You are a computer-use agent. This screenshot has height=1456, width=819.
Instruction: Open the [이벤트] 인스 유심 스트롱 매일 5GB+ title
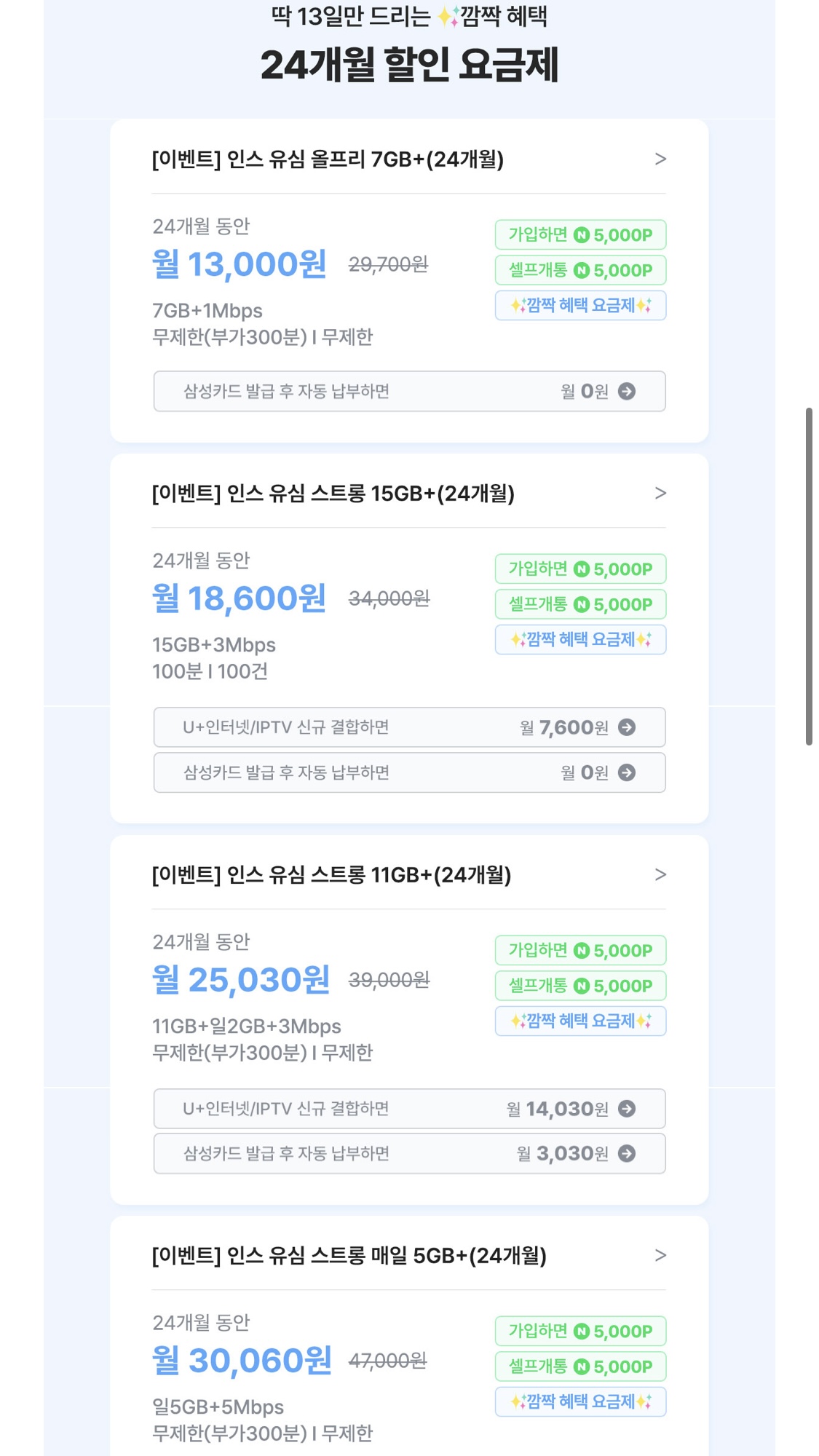(x=349, y=1256)
